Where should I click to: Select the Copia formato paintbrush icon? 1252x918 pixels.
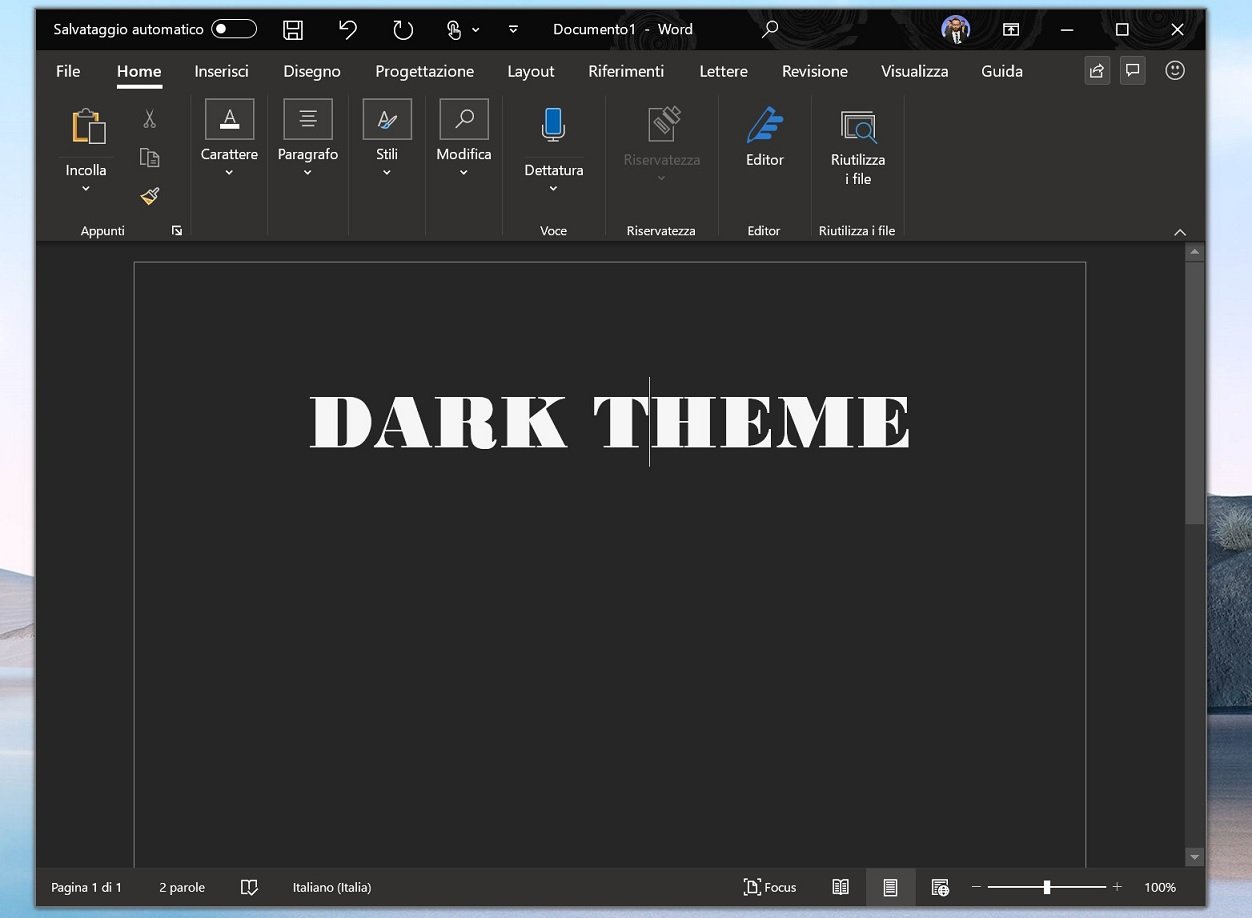click(150, 196)
